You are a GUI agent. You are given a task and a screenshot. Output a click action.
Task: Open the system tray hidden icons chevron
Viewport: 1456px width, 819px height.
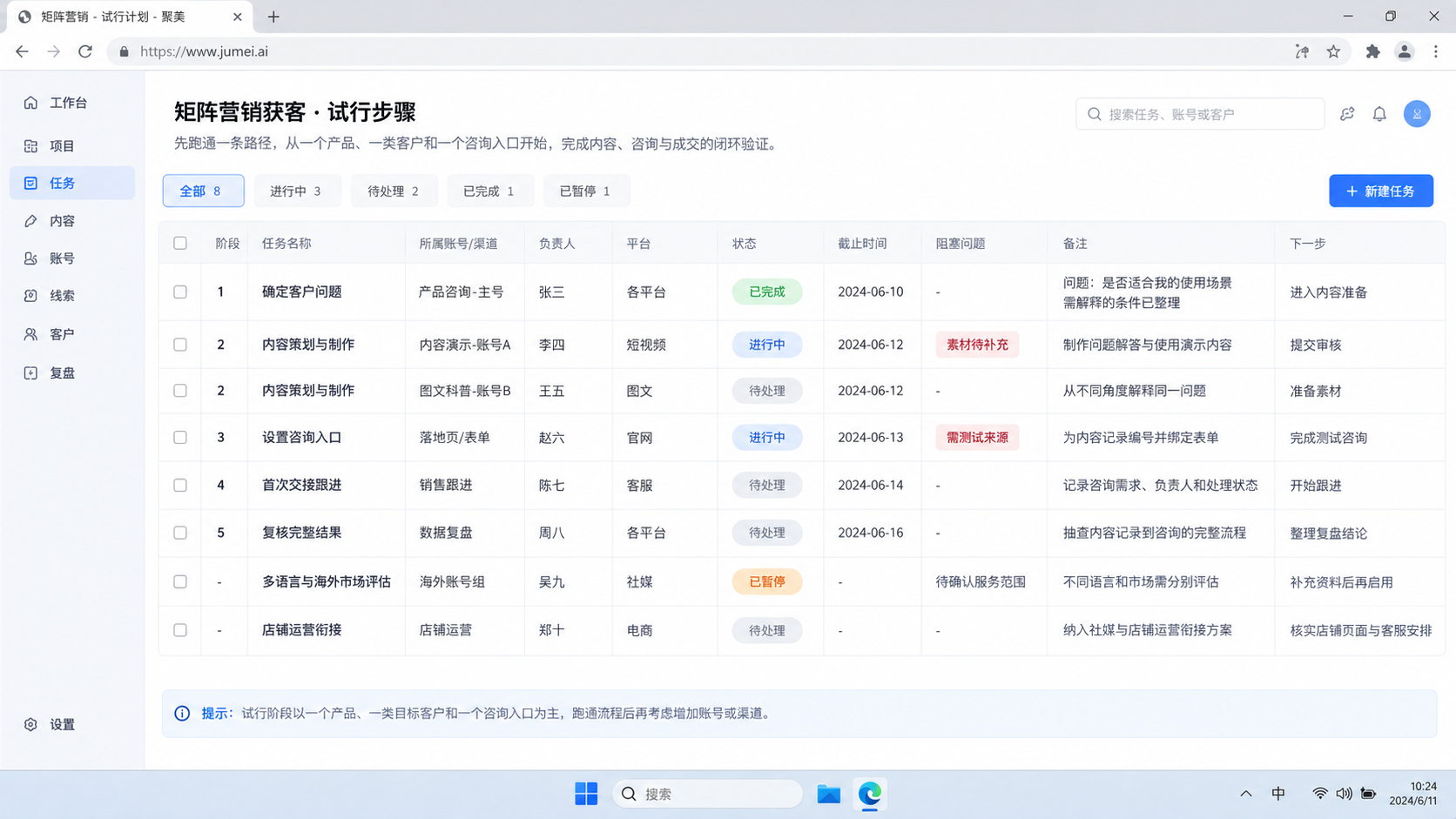pos(1245,794)
